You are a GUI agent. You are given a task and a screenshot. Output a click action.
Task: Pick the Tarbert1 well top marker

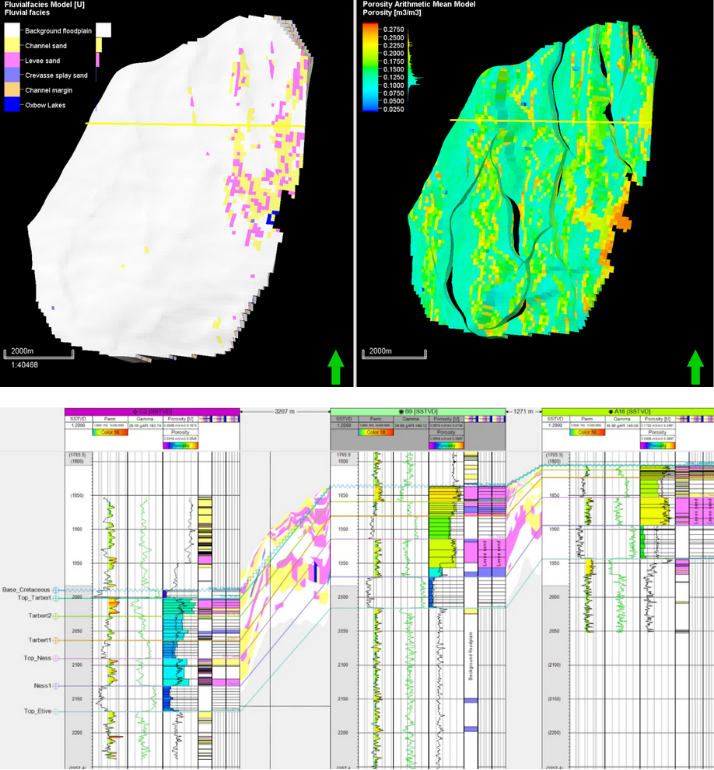coord(56,640)
